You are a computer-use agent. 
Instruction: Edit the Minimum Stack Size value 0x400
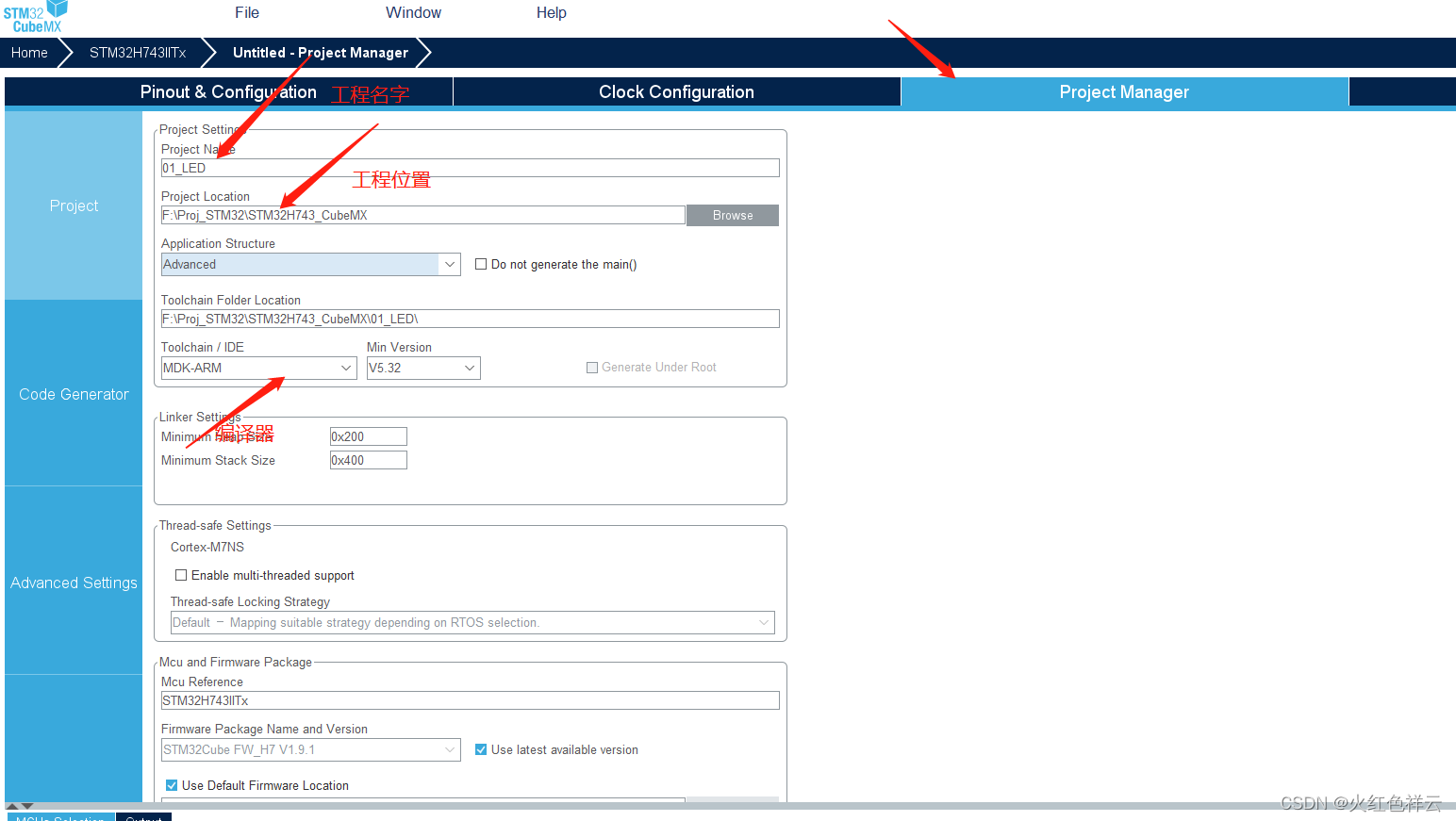pyautogui.click(x=368, y=460)
